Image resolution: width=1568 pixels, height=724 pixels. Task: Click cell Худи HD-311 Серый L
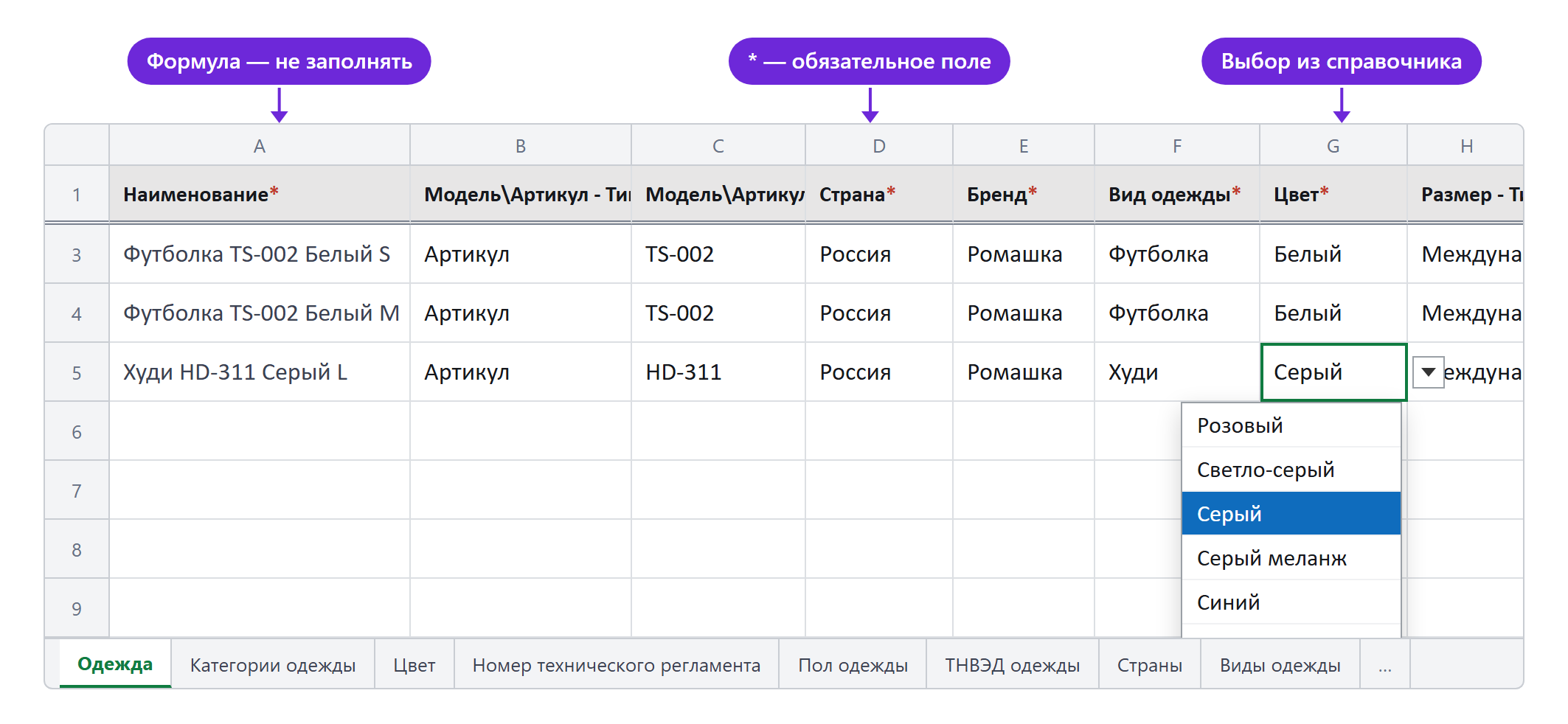[x=260, y=372]
